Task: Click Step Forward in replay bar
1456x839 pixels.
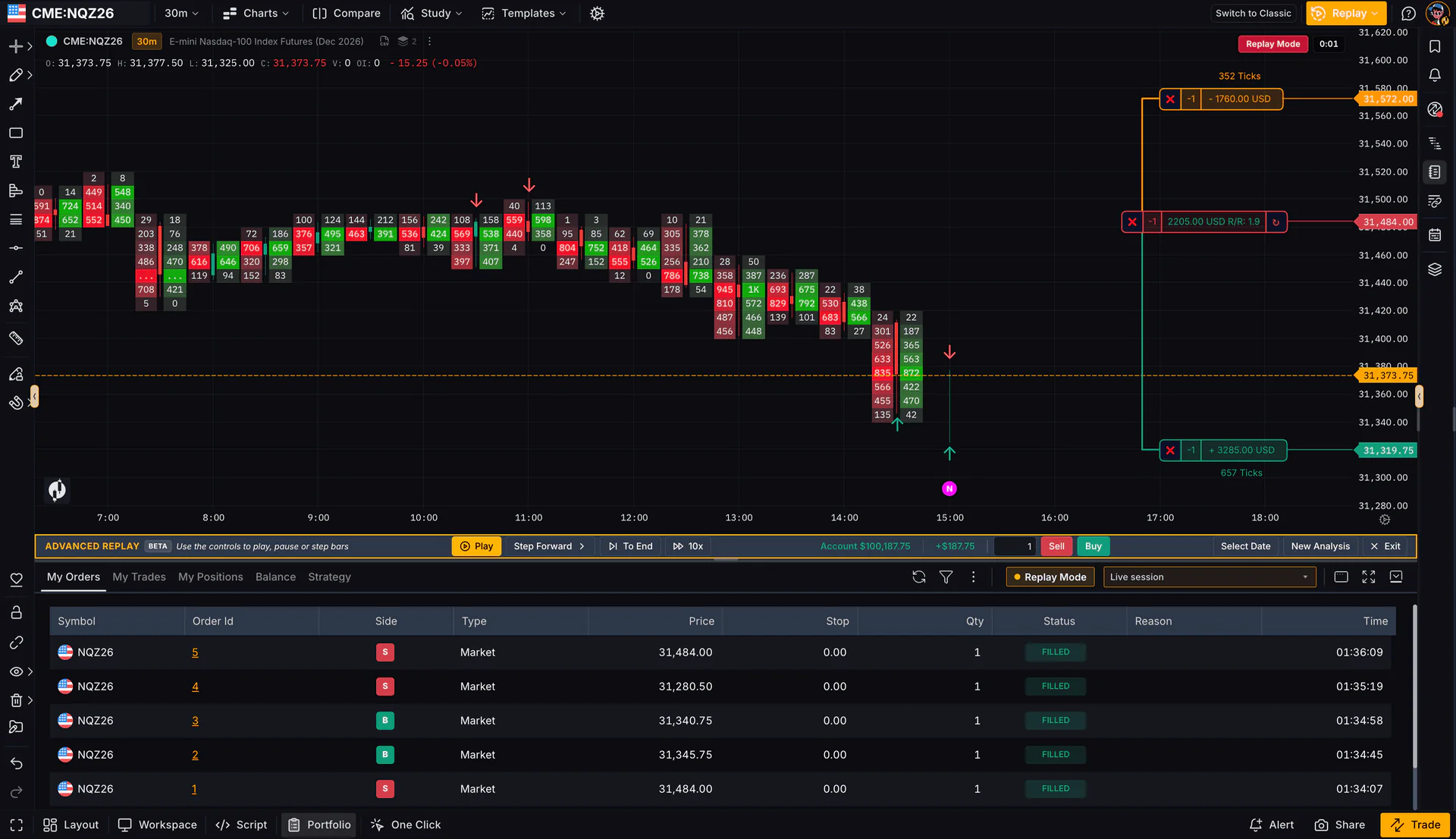Action: click(x=549, y=546)
